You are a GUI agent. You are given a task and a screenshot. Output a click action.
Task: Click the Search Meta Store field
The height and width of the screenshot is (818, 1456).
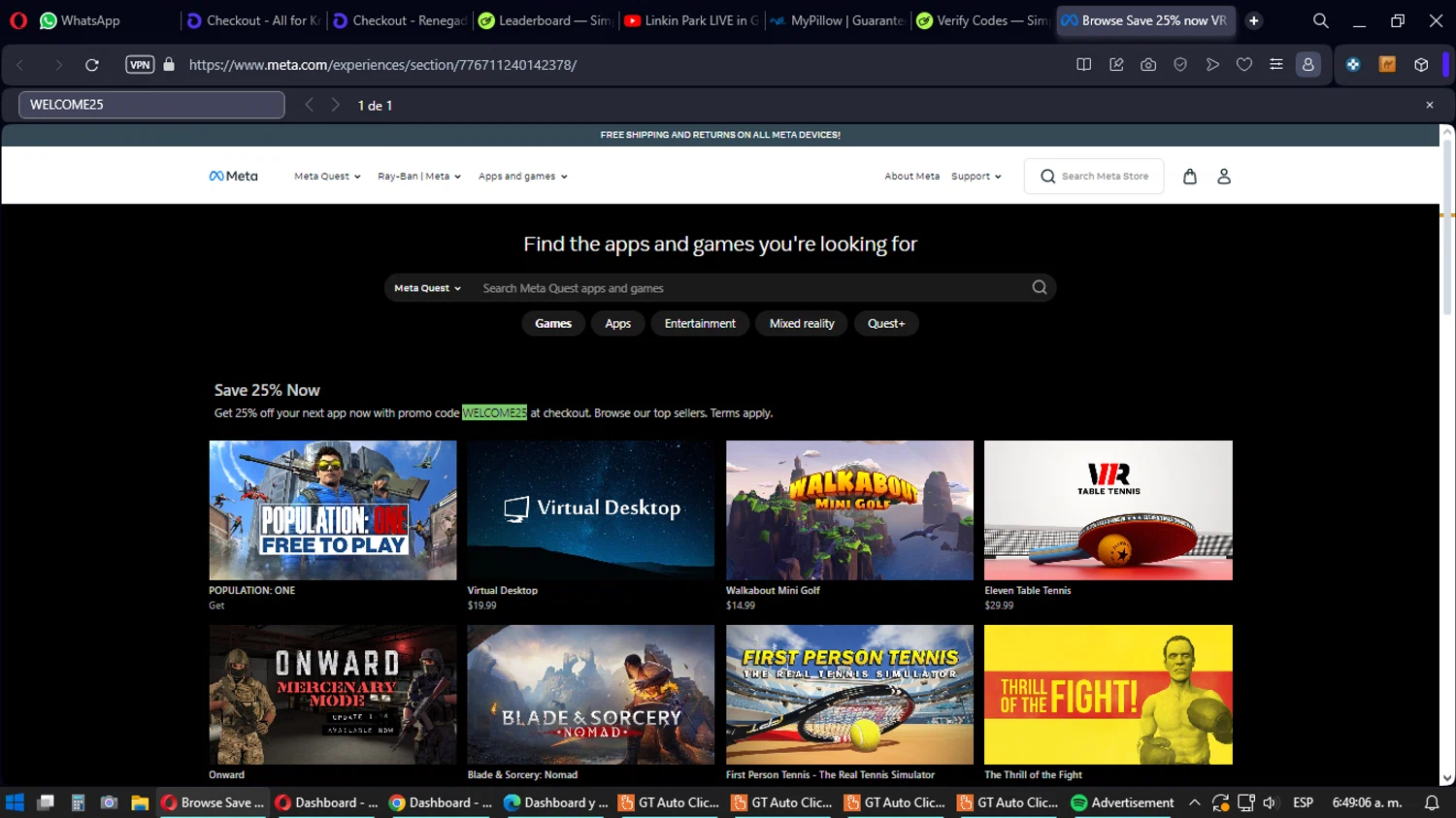tap(1094, 177)
